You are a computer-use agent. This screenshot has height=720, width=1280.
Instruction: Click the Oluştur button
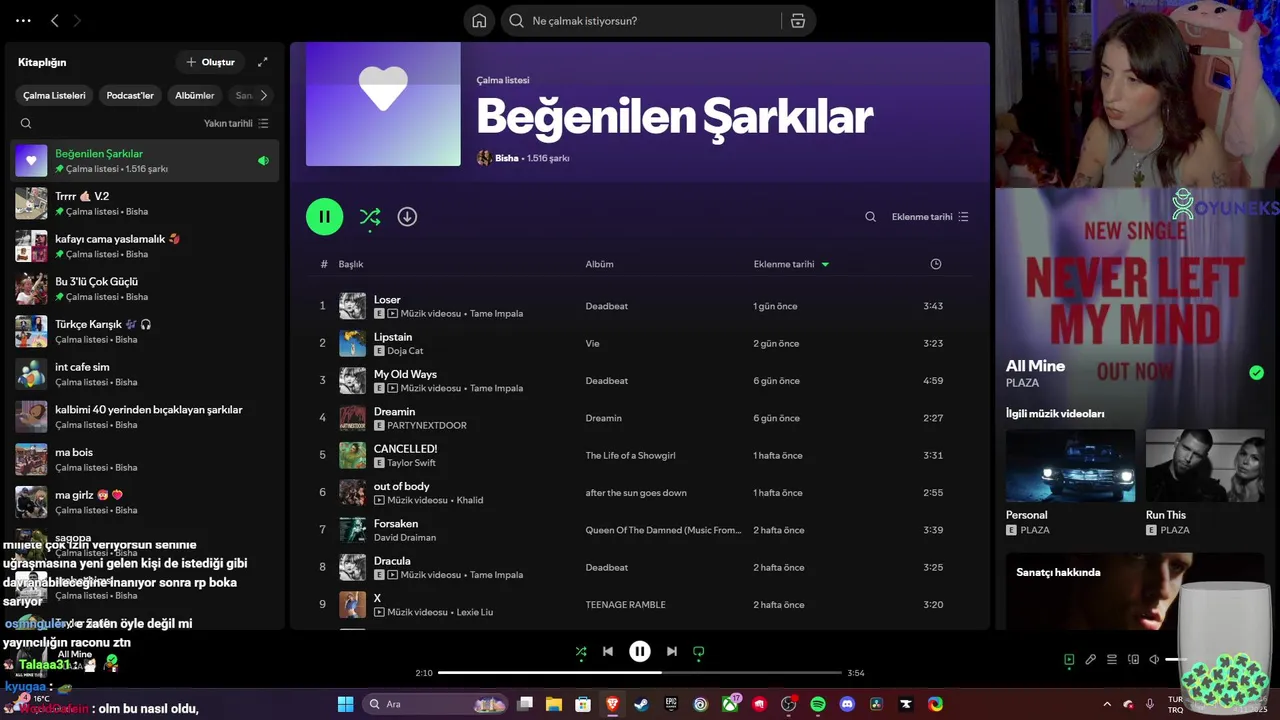[210, 62]
